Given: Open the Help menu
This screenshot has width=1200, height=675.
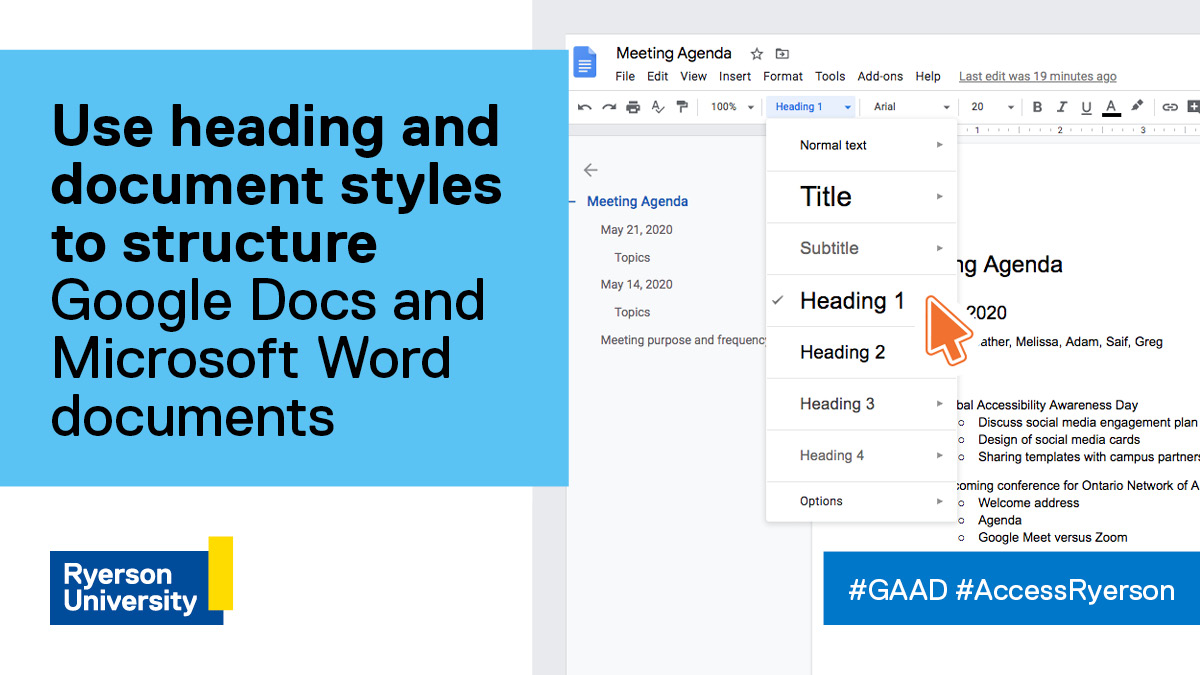Looking at the screenshot, I should click(928, 76).
